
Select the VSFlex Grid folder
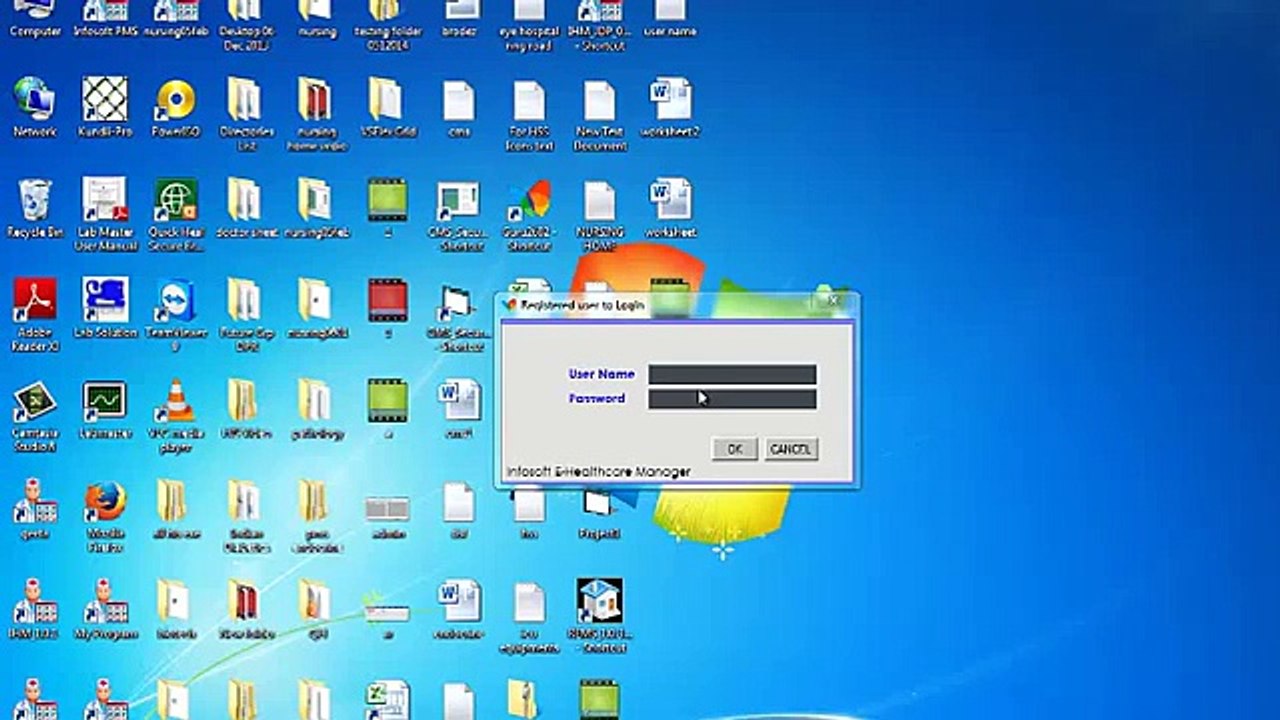[x=386, y=107]
